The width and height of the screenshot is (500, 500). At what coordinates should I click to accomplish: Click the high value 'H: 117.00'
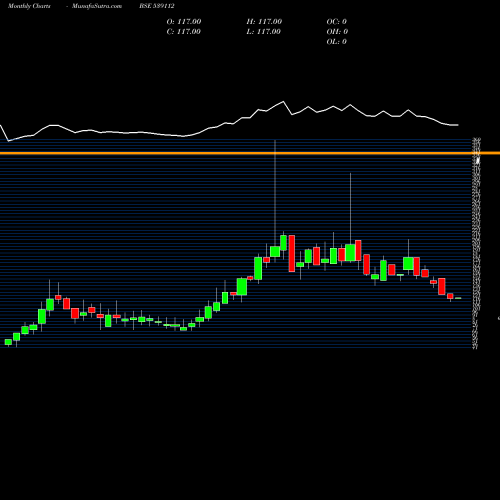click(264, 22)
